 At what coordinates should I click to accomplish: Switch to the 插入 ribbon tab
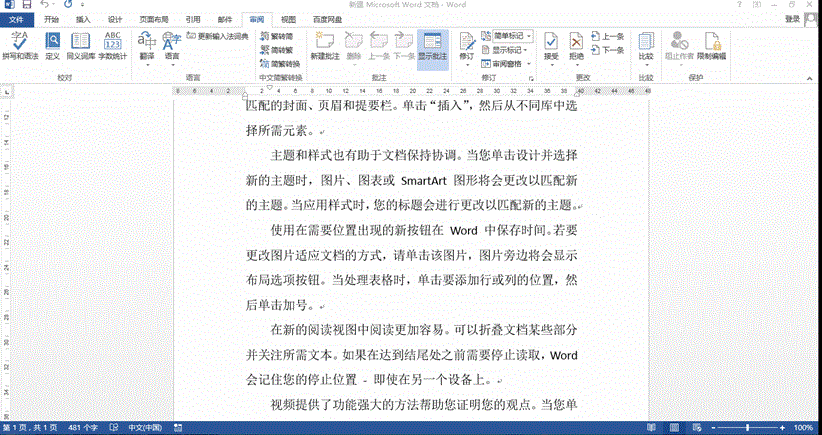[83, 19]
